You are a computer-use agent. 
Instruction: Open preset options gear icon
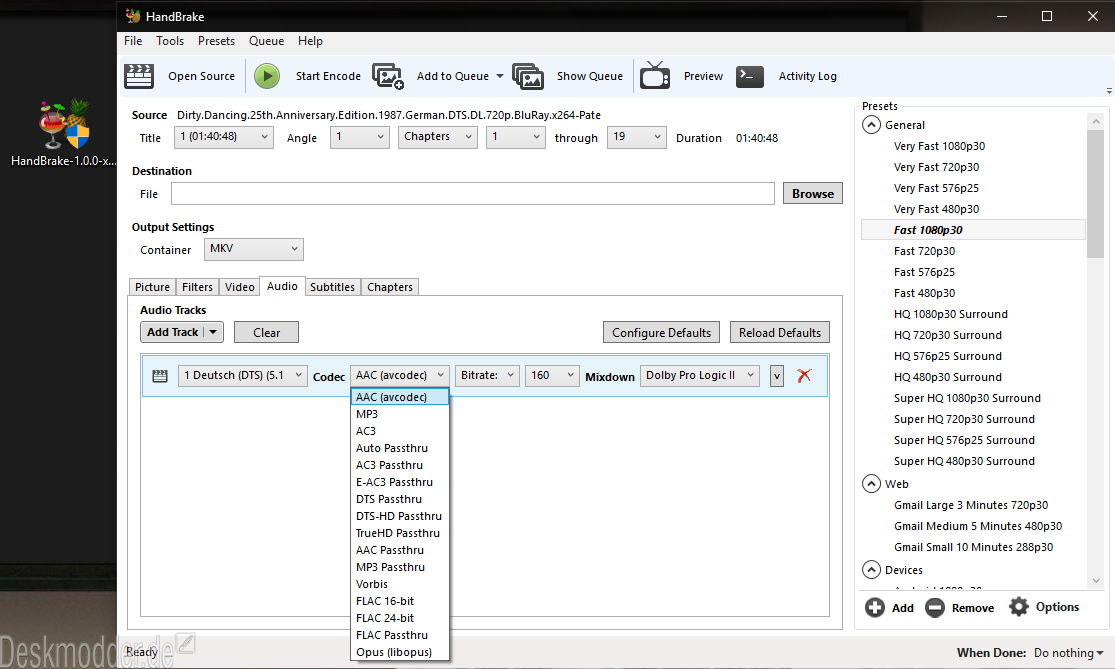(1019, 606)
